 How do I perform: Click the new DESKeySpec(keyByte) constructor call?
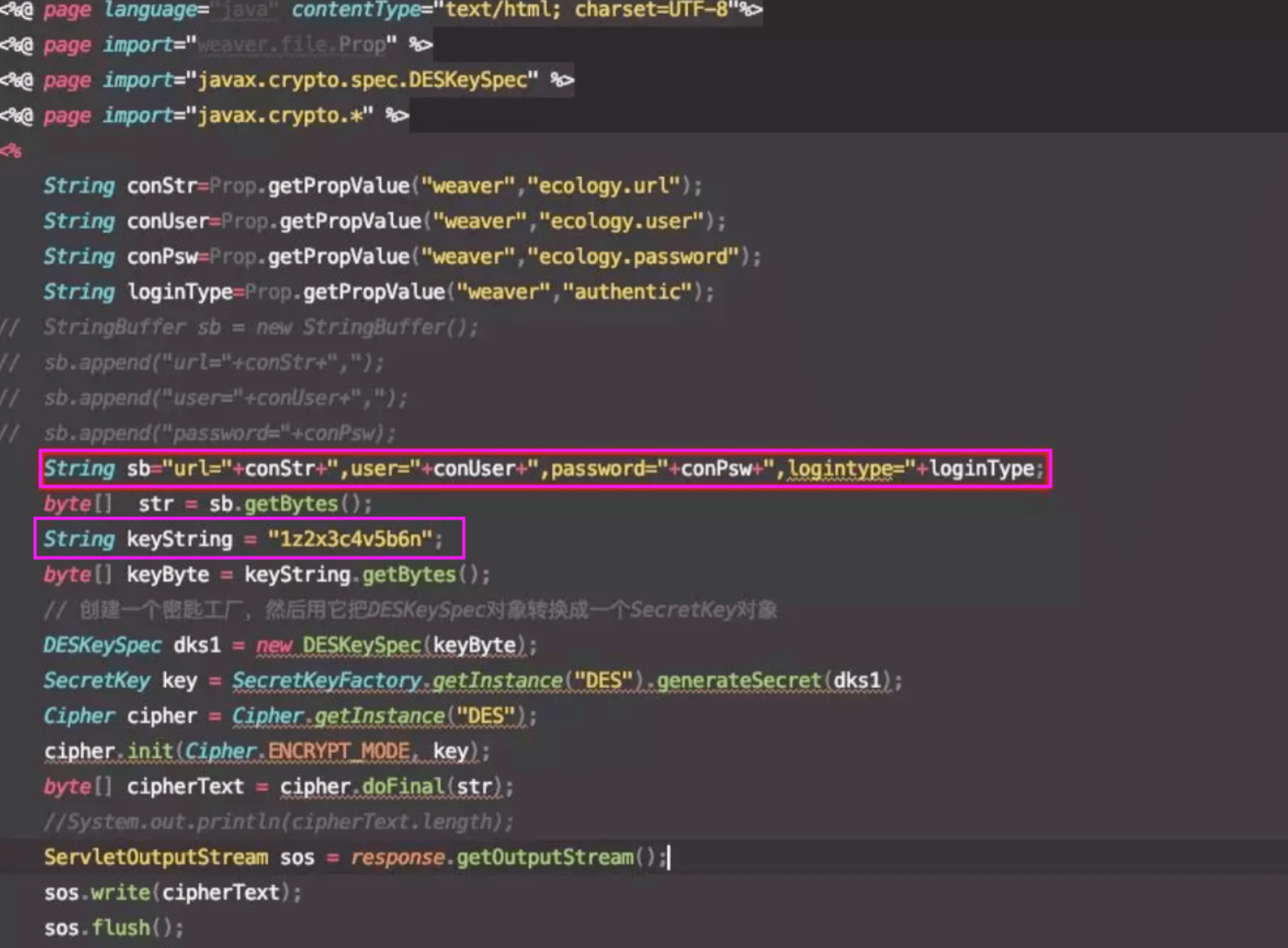tap(395, 646)
